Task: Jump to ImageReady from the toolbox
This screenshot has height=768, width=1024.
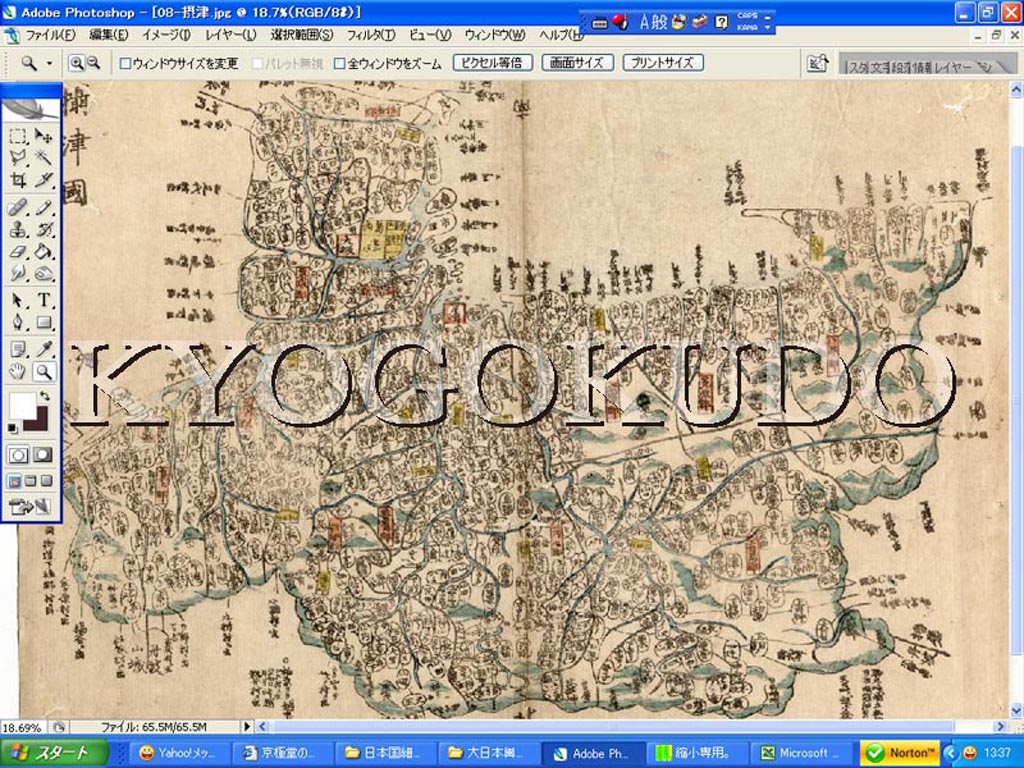Action: [x=31, y=505]
